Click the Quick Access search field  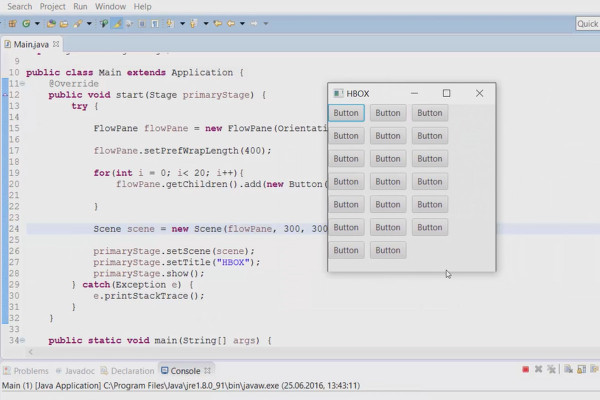coord(588,24)
